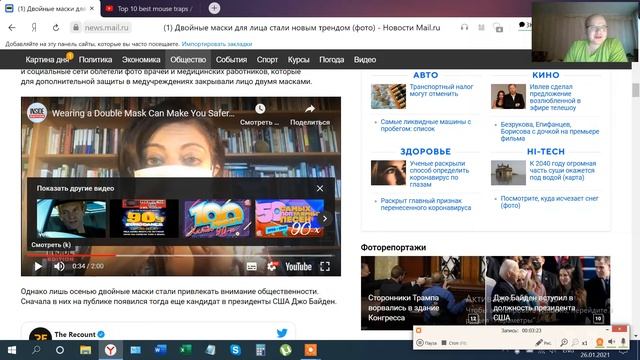Open Windows Start menu

pos(12,350)
